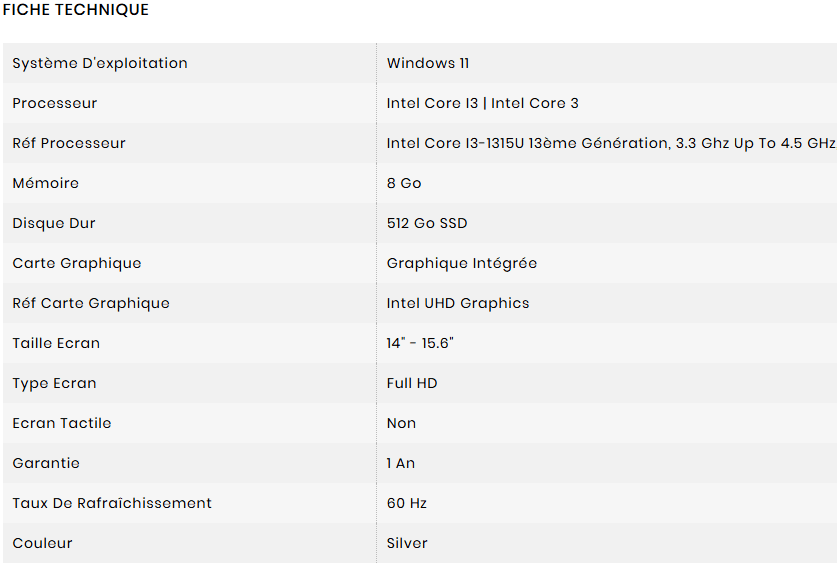The height and width of the screenshot is (564, 837).
Task: Select the Intel UHD Graphics value
Action: coord(458,303)
